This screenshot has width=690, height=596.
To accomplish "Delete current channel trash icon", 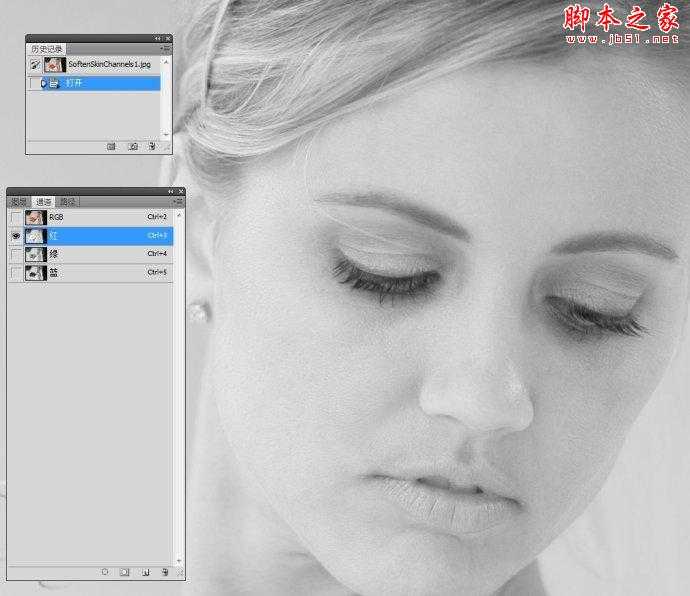I will 165,572.
